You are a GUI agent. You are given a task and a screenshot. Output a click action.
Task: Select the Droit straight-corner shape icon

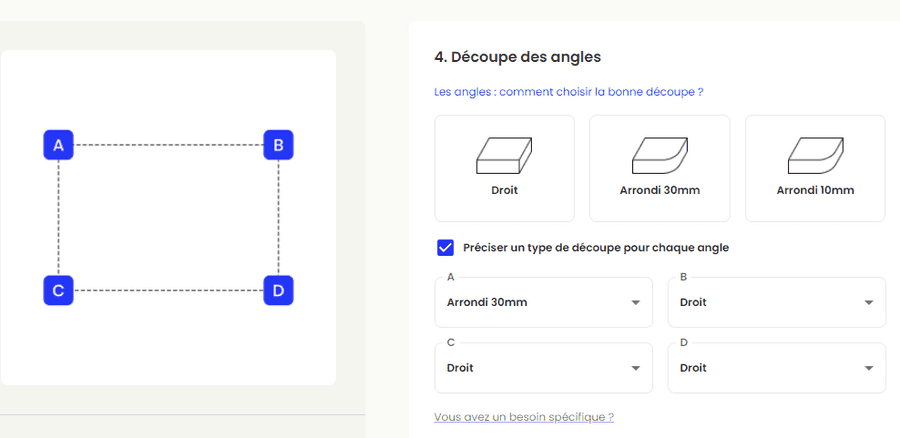[x=504, y=155]
